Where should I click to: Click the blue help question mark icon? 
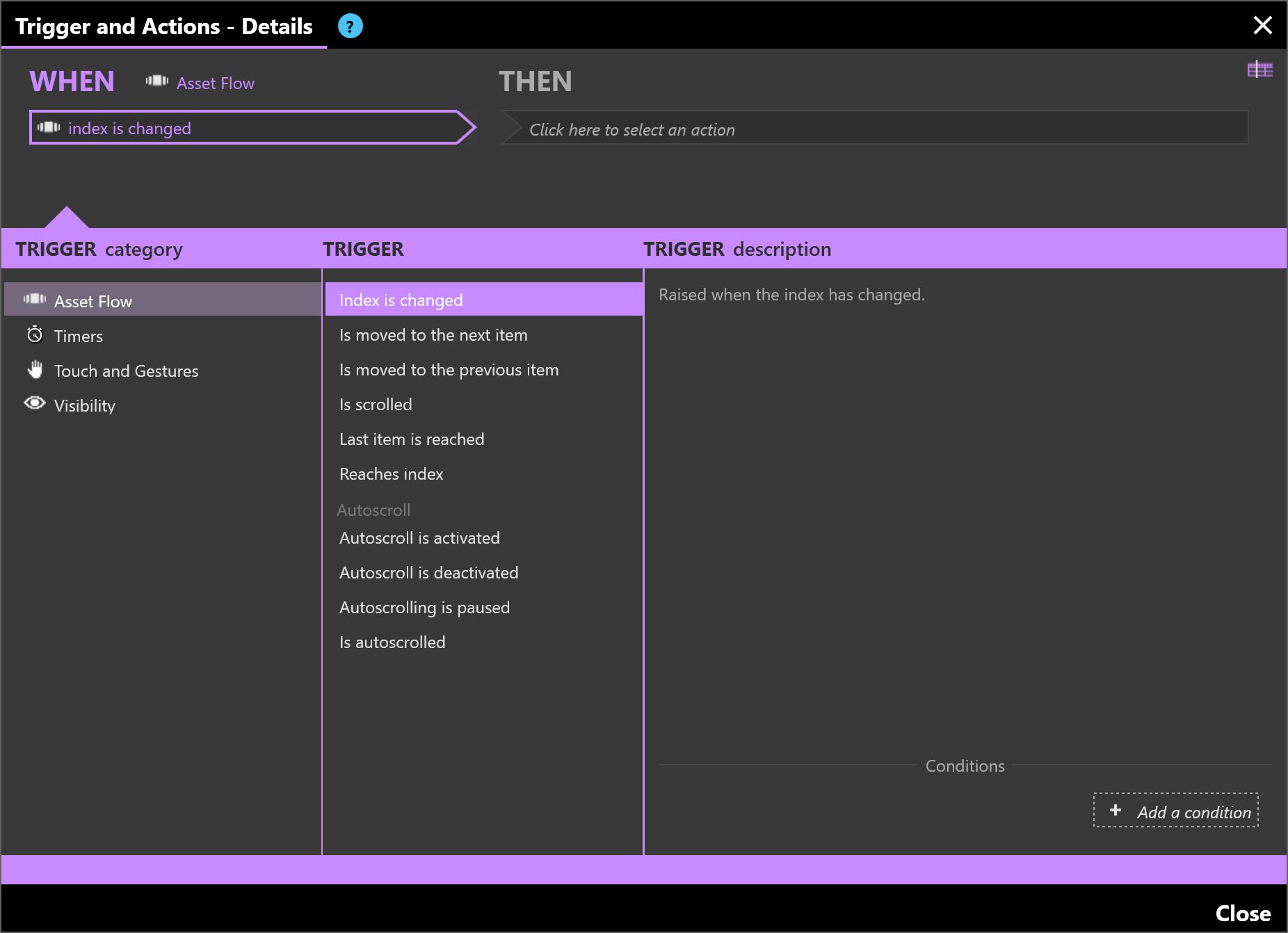tap(350, 26)
